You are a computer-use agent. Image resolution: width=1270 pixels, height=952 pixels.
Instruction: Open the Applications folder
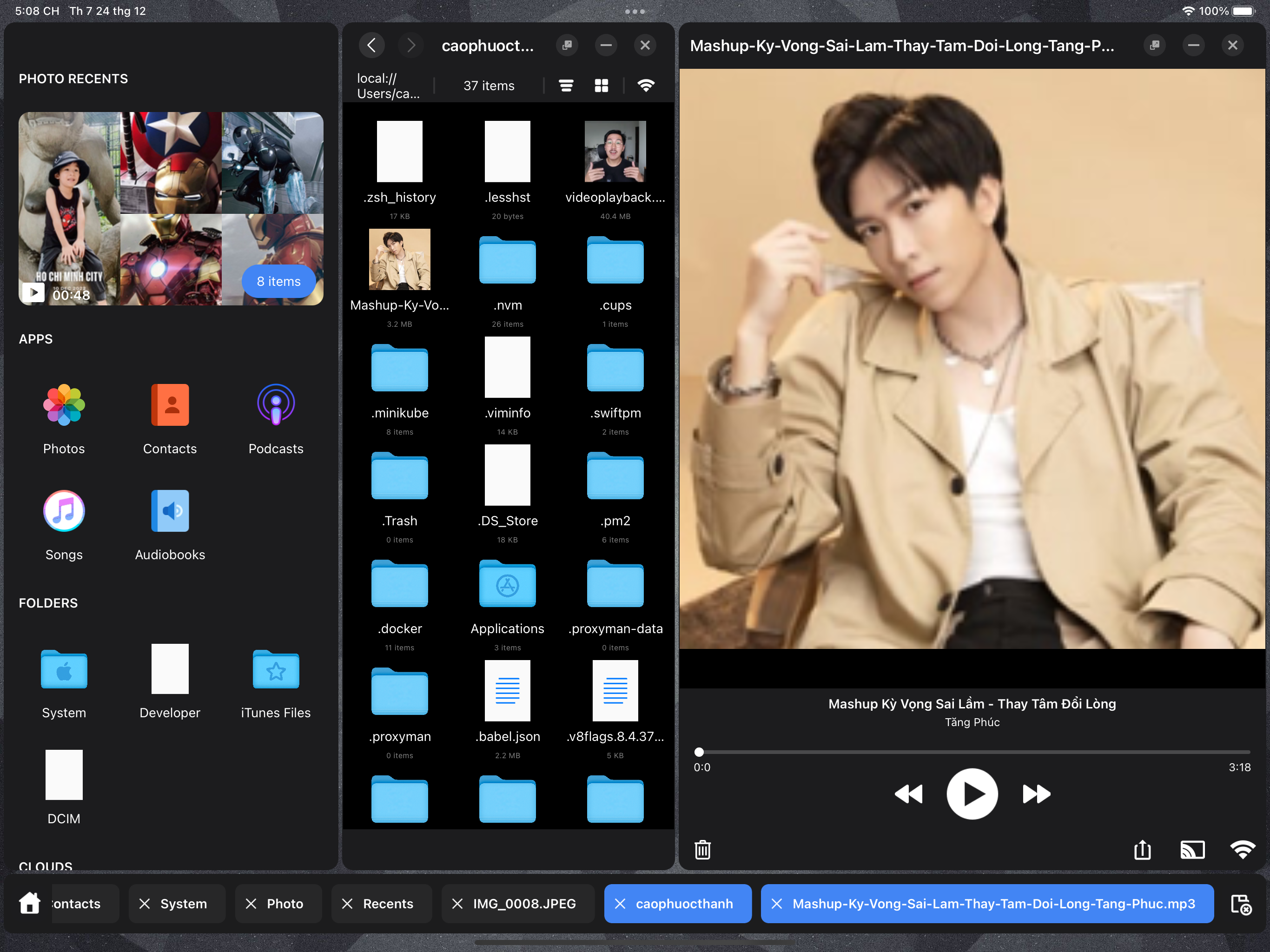508,583
